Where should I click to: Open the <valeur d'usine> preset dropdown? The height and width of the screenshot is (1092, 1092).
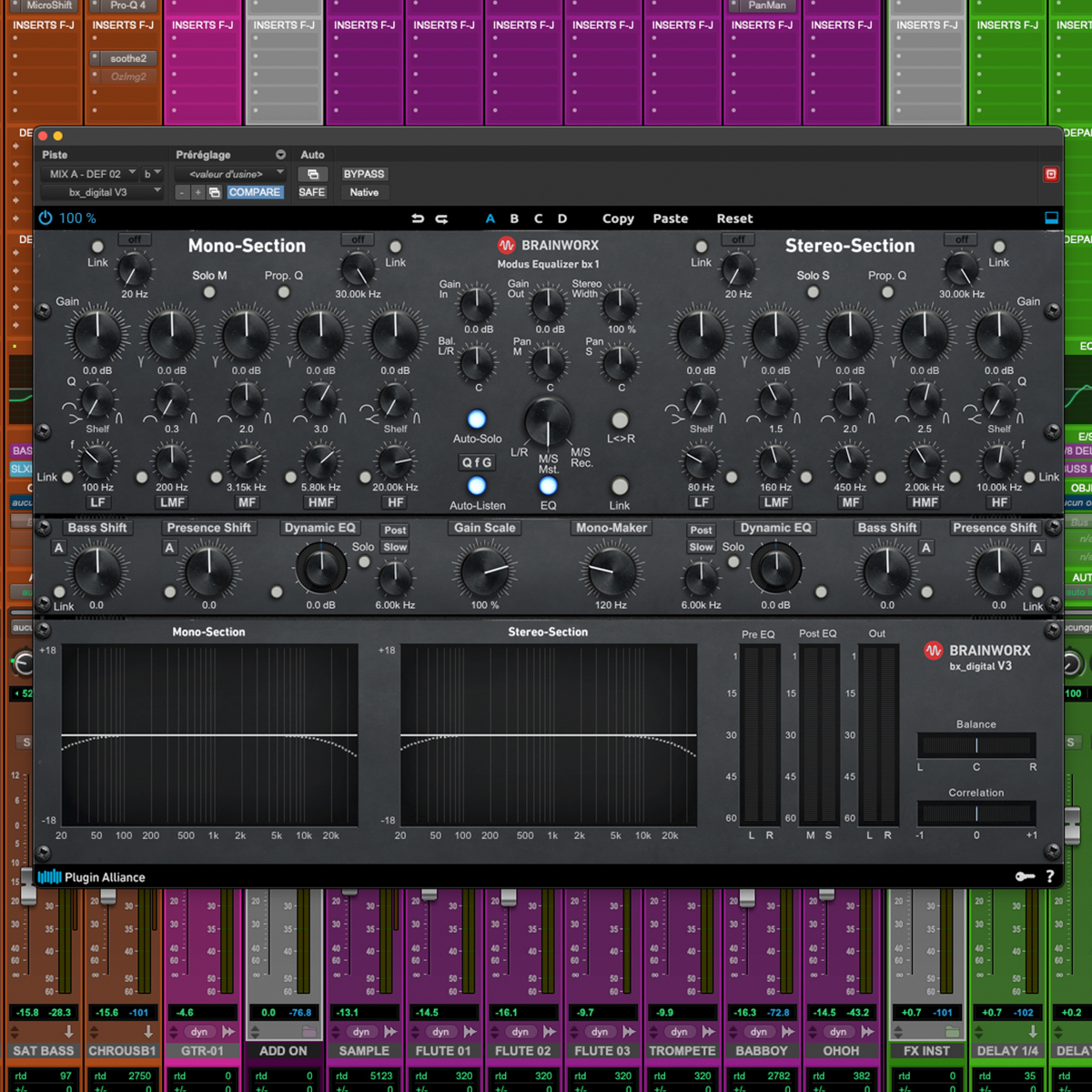click(x=230, y=174)
